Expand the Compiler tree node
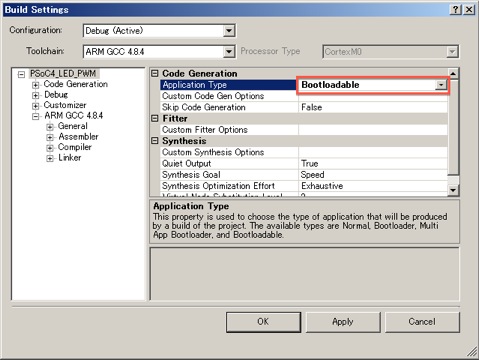This screenshot has width=479, height=360. pos(50,148)
